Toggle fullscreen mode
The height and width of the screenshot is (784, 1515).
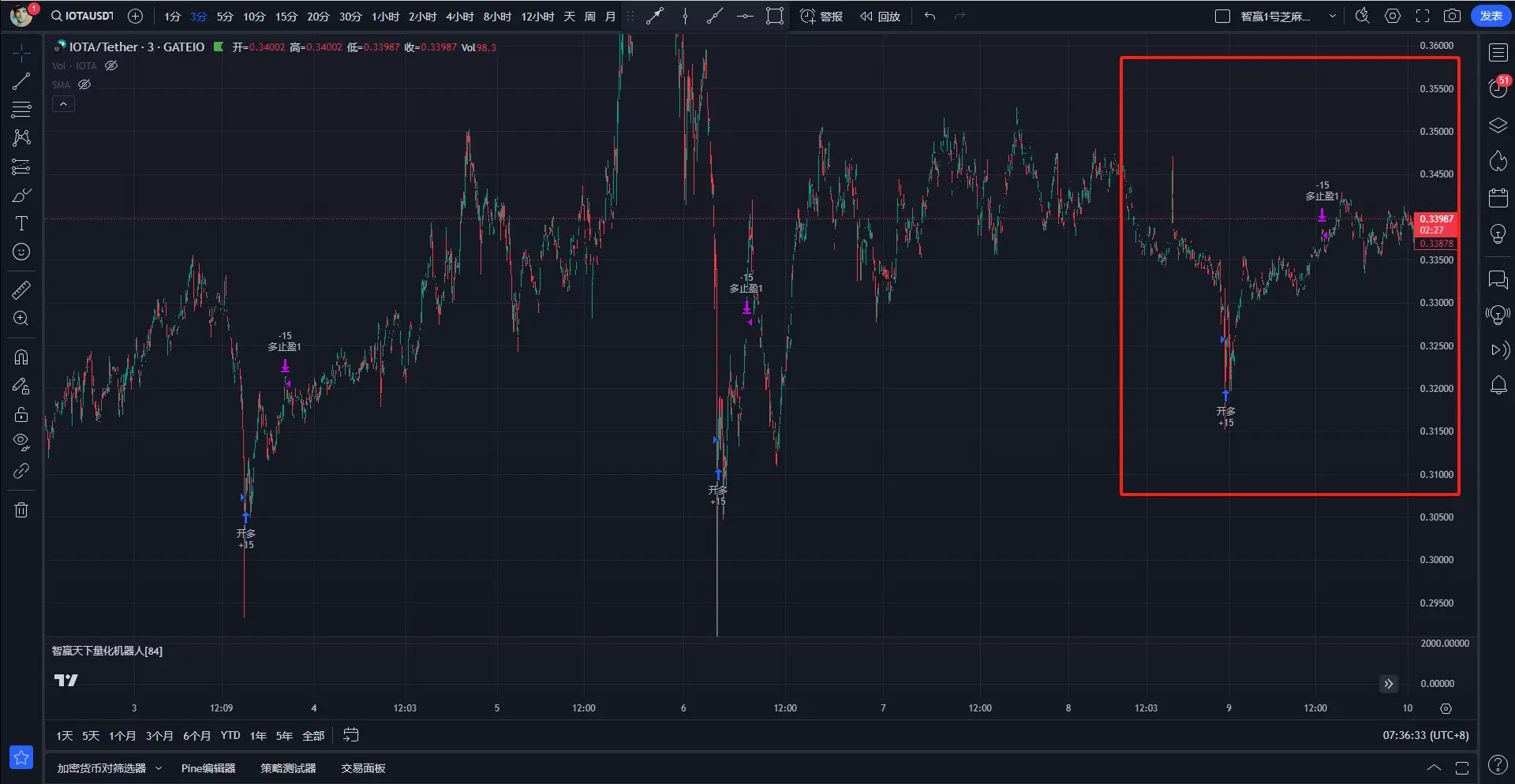coord(1423,16)
